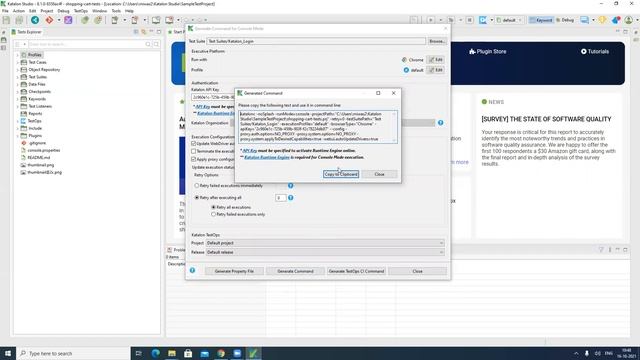Click the Keyword perspective button
640x360 pixels.
click(x=541, y=20)
